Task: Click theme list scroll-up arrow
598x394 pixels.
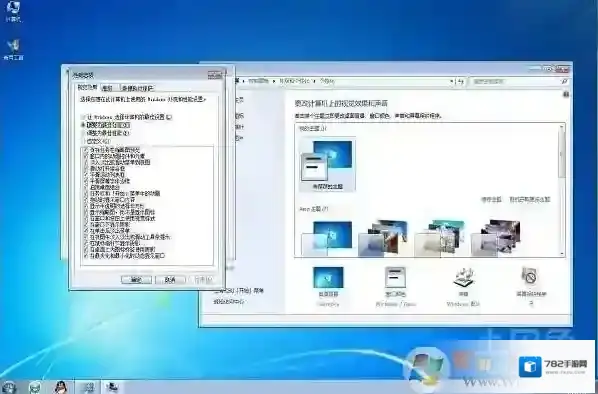Action: click(562, 127)
